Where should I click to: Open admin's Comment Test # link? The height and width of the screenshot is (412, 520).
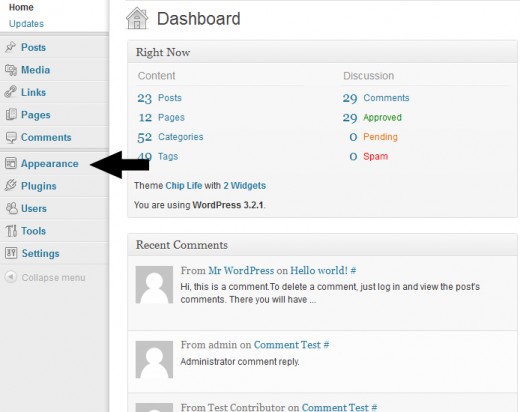(x=291, y=345)
